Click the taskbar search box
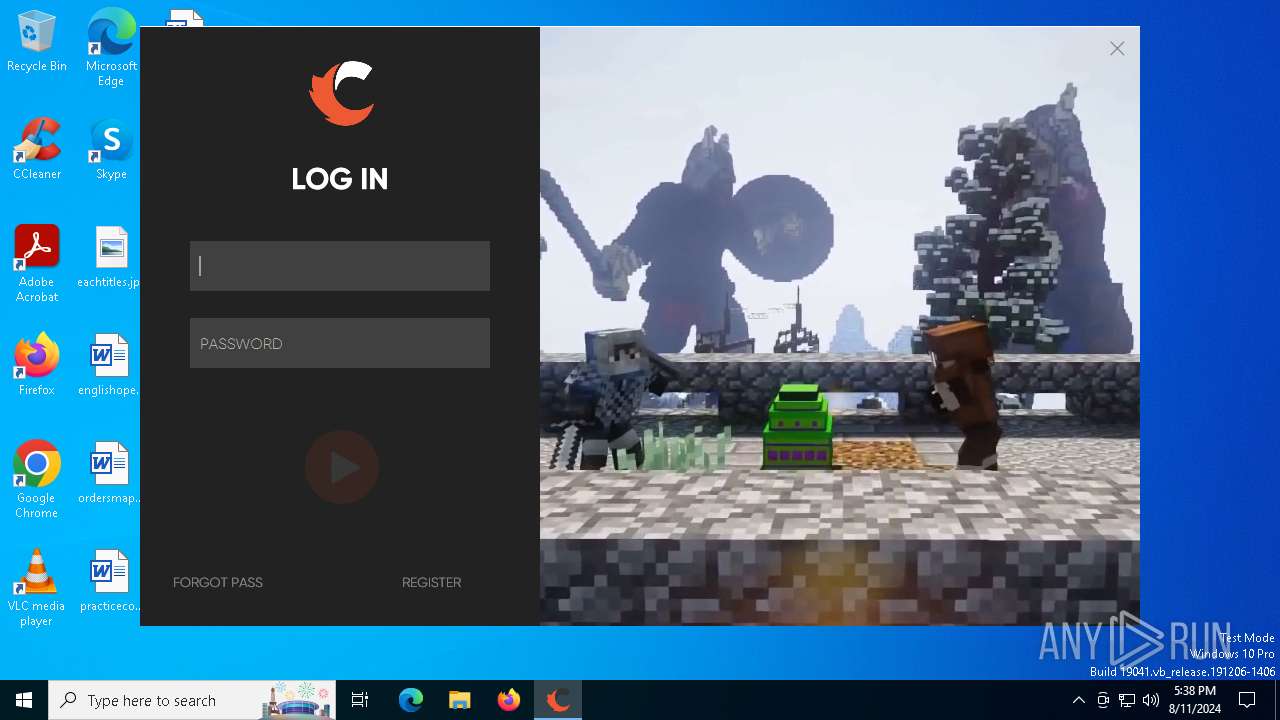Screen dimensions: 1280x720 point(192,700)
